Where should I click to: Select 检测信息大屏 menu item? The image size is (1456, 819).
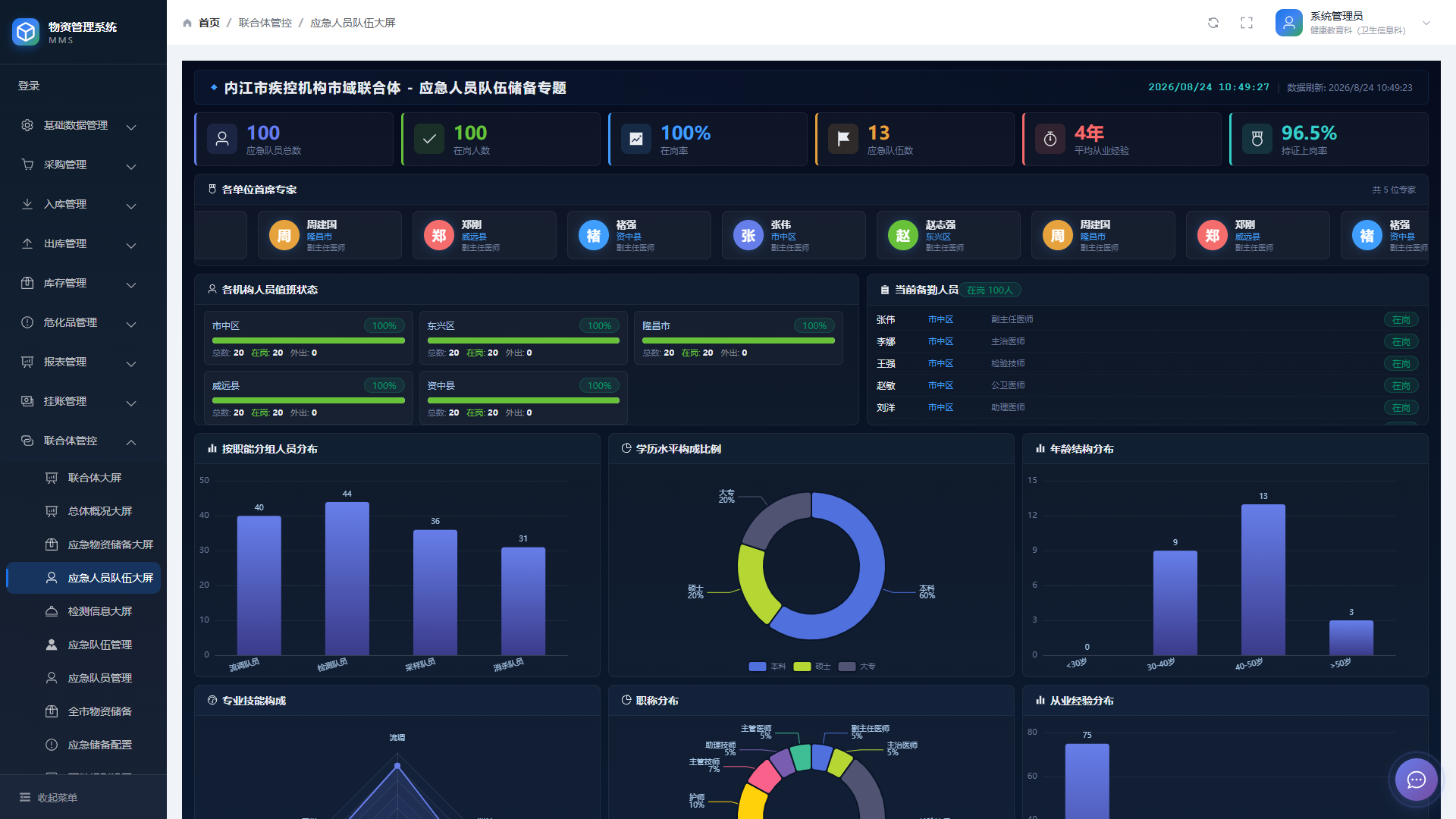(83, 611)
